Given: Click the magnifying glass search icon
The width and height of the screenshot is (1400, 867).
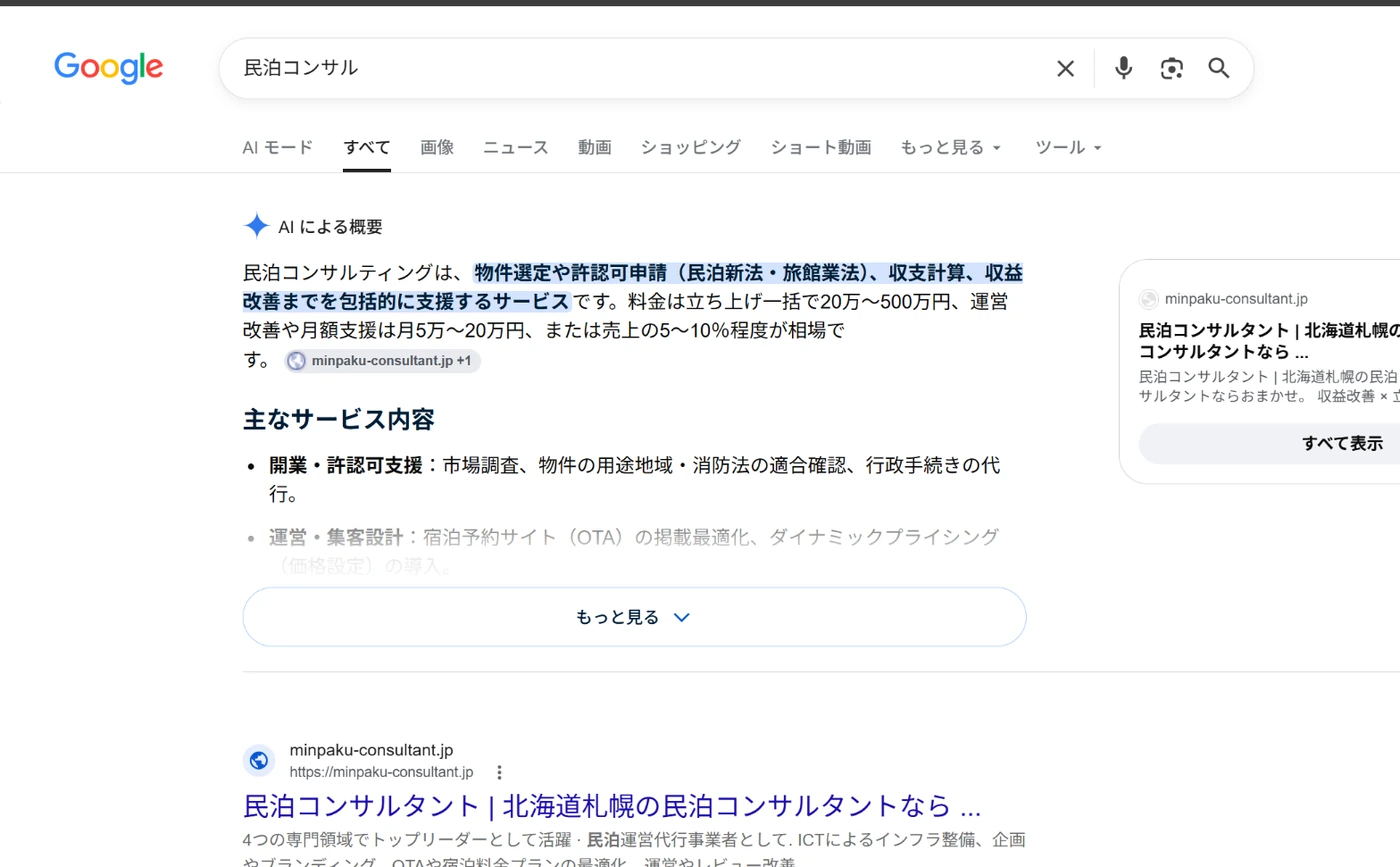Looking at the screenshot, I should tap(1218, 68).
